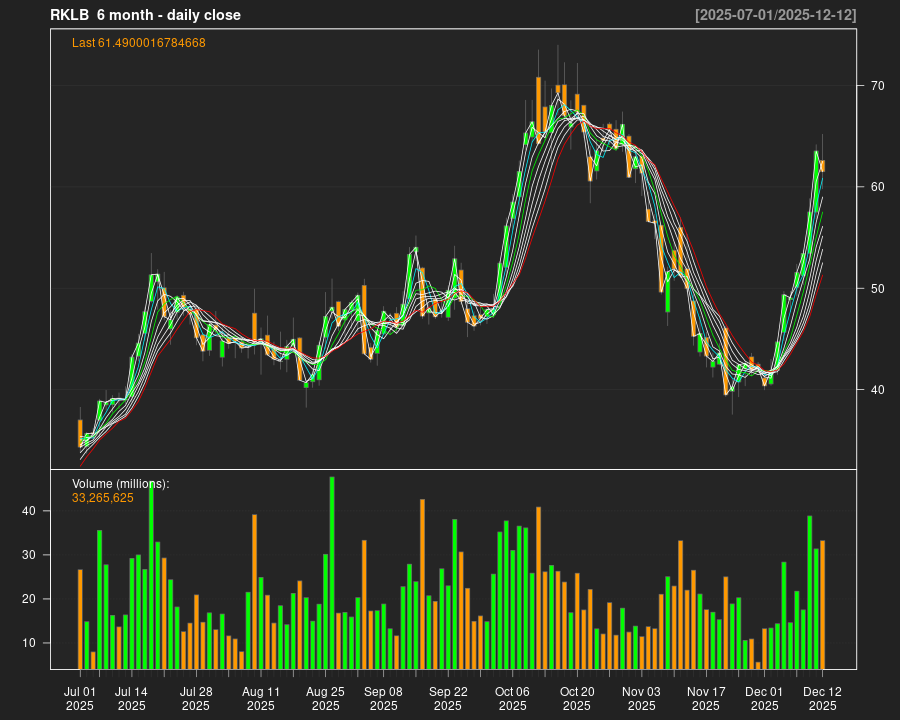Select the Last 61.49 price label

point(139,43)
